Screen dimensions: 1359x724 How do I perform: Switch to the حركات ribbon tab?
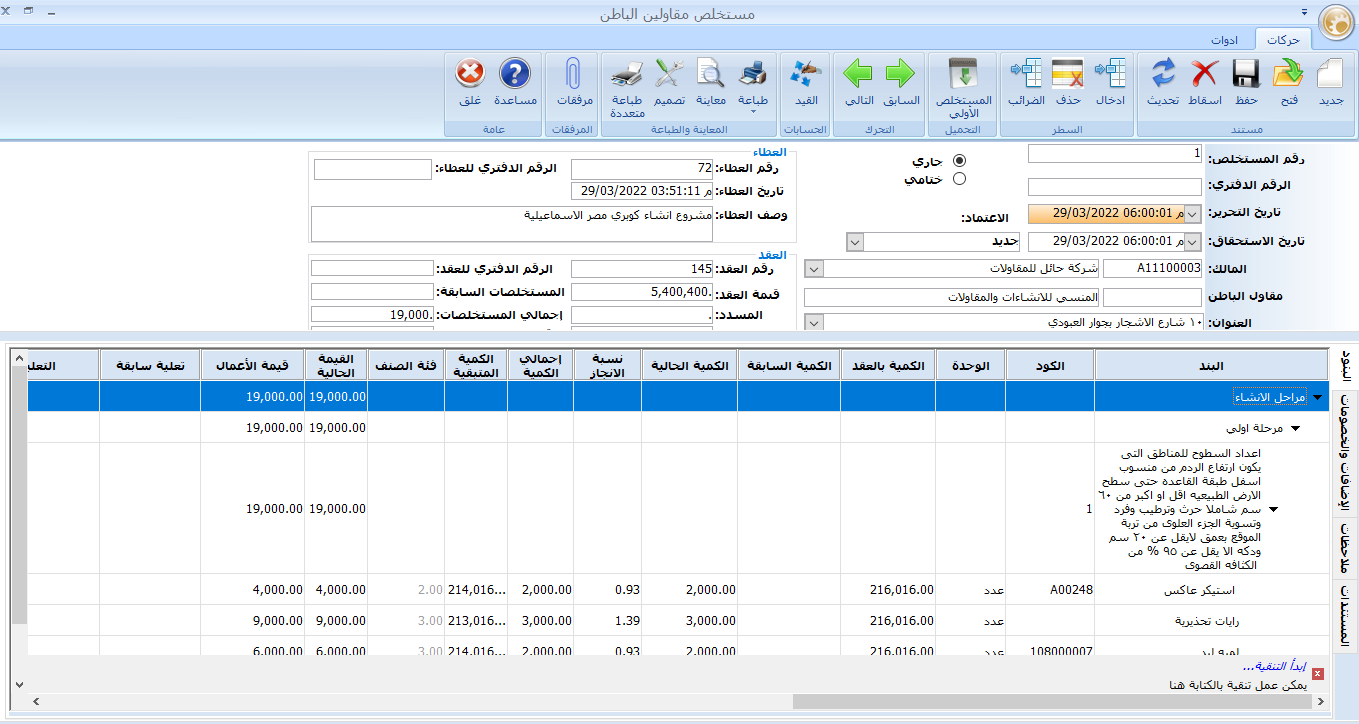(1283, 40)
